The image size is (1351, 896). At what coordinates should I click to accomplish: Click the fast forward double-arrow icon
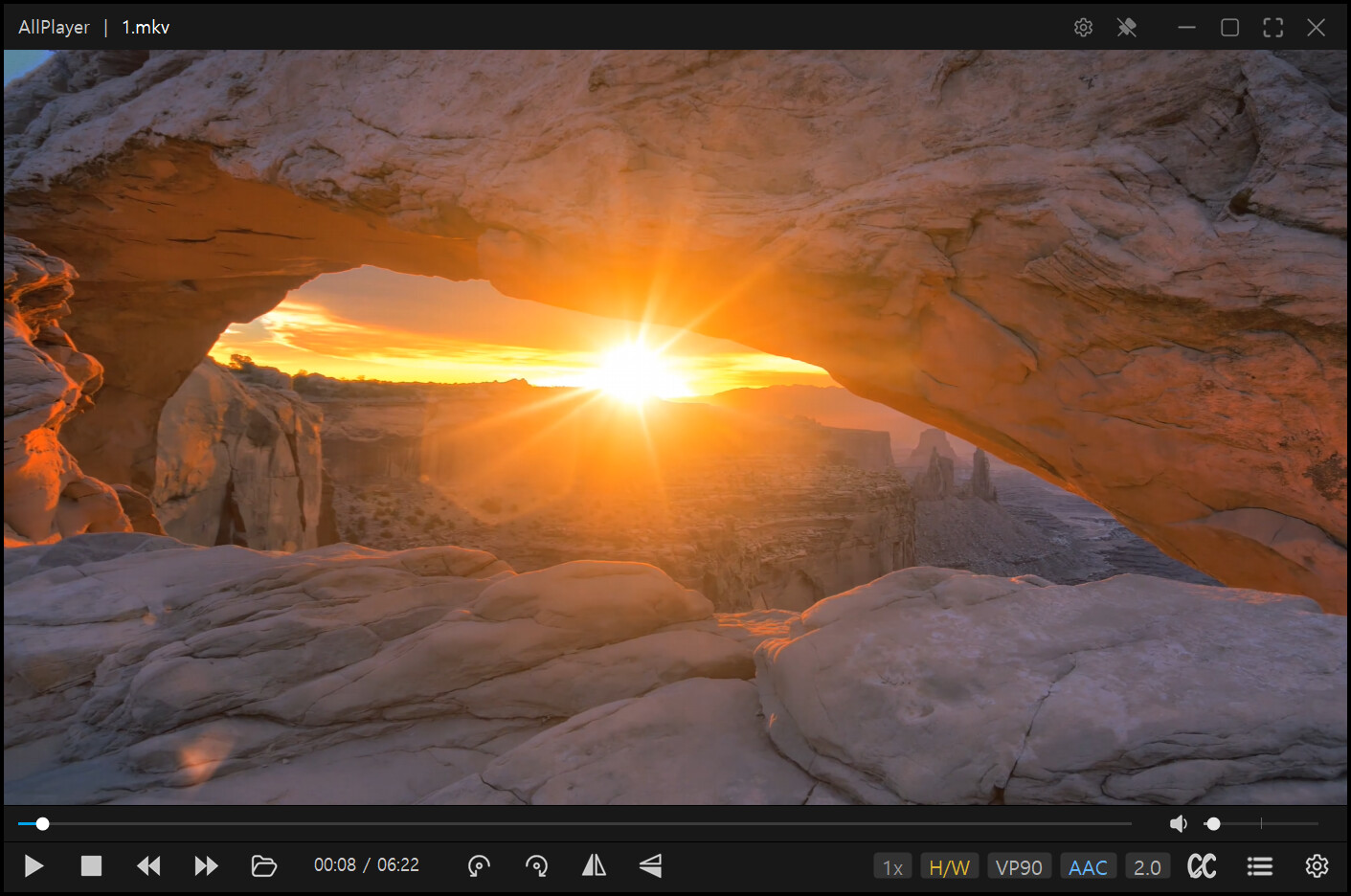(x=206, y=866)
